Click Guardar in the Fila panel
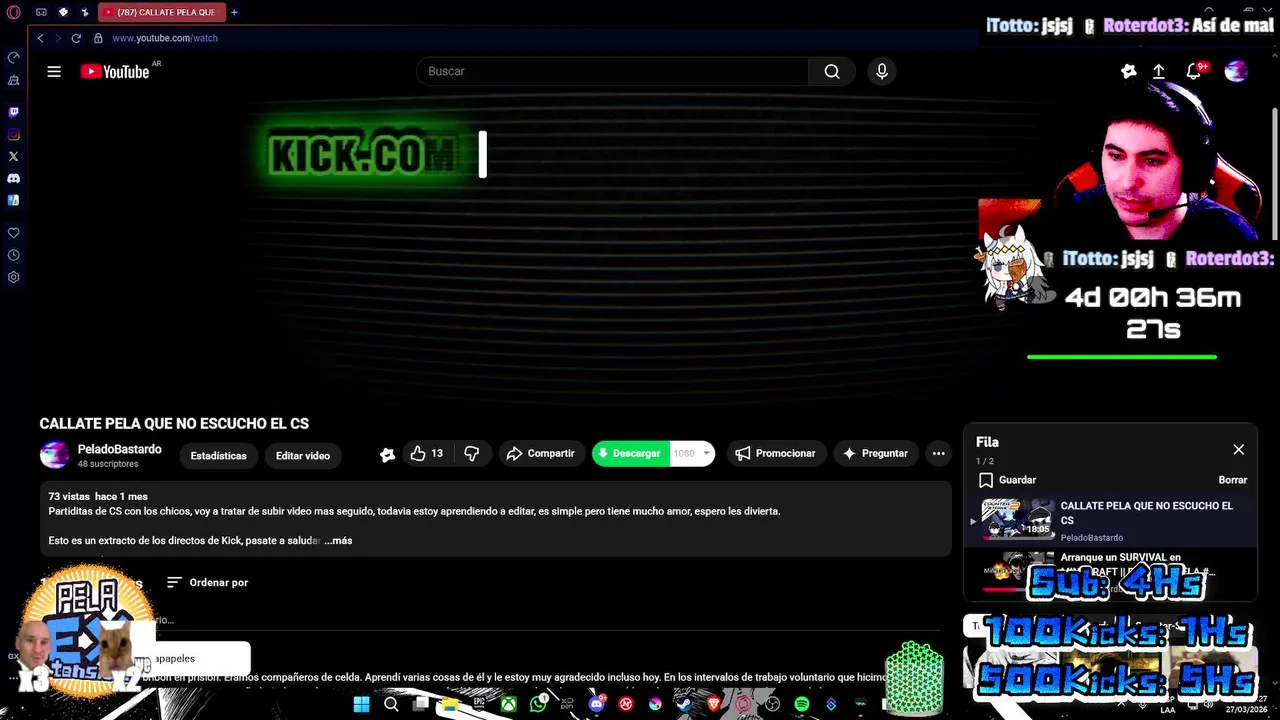 [x=1007, y=480]
